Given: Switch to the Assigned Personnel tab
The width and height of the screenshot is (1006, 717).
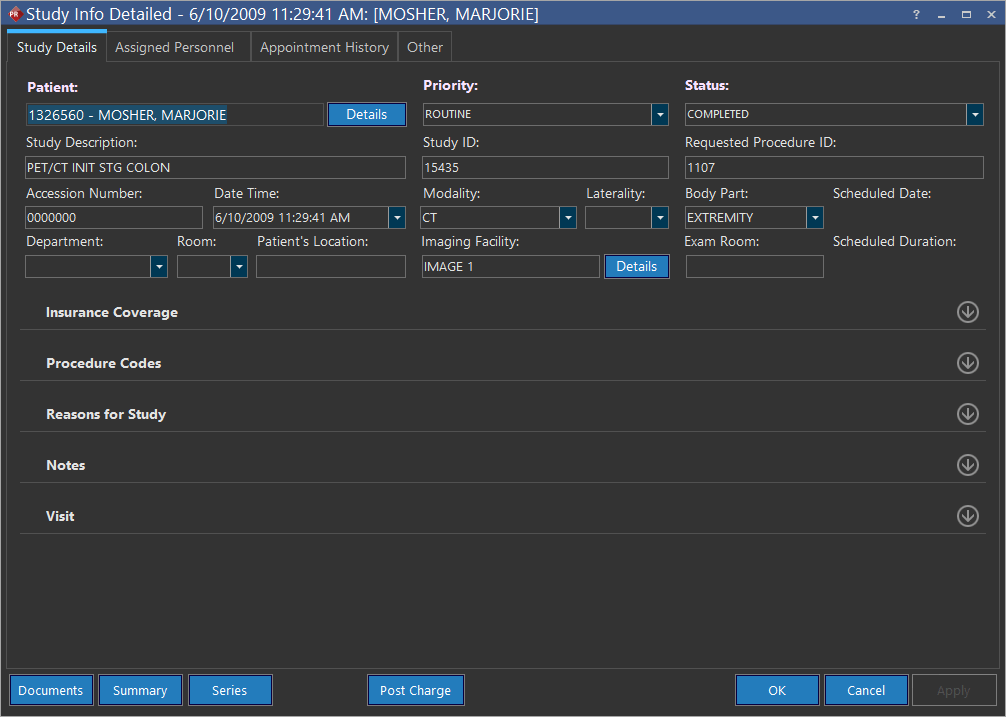Looking at the screenshot, I should (x=175, y=47).
